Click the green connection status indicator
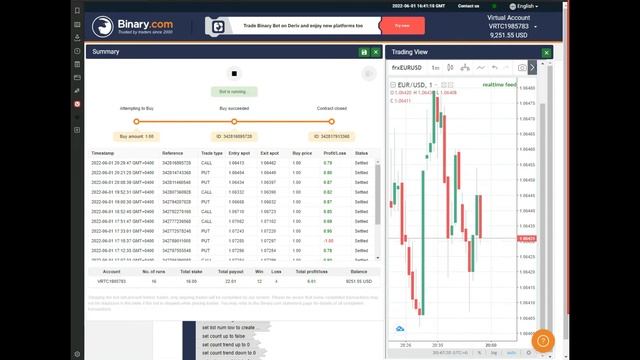The width and height of the screenshot is (640, 360). (x=494, y=6)
